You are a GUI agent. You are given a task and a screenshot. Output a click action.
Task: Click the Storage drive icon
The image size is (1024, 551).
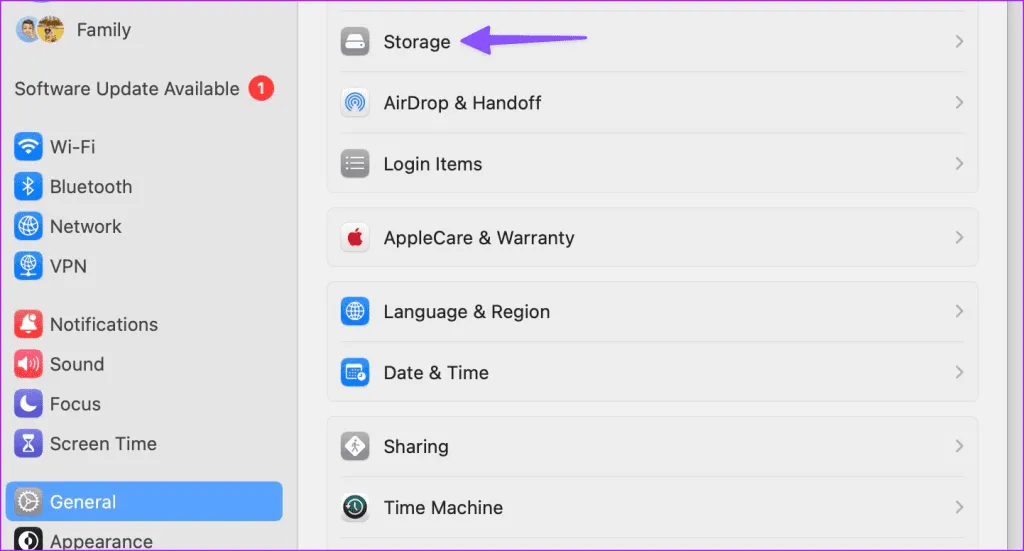pyautogui.click(x=355, y=42)
